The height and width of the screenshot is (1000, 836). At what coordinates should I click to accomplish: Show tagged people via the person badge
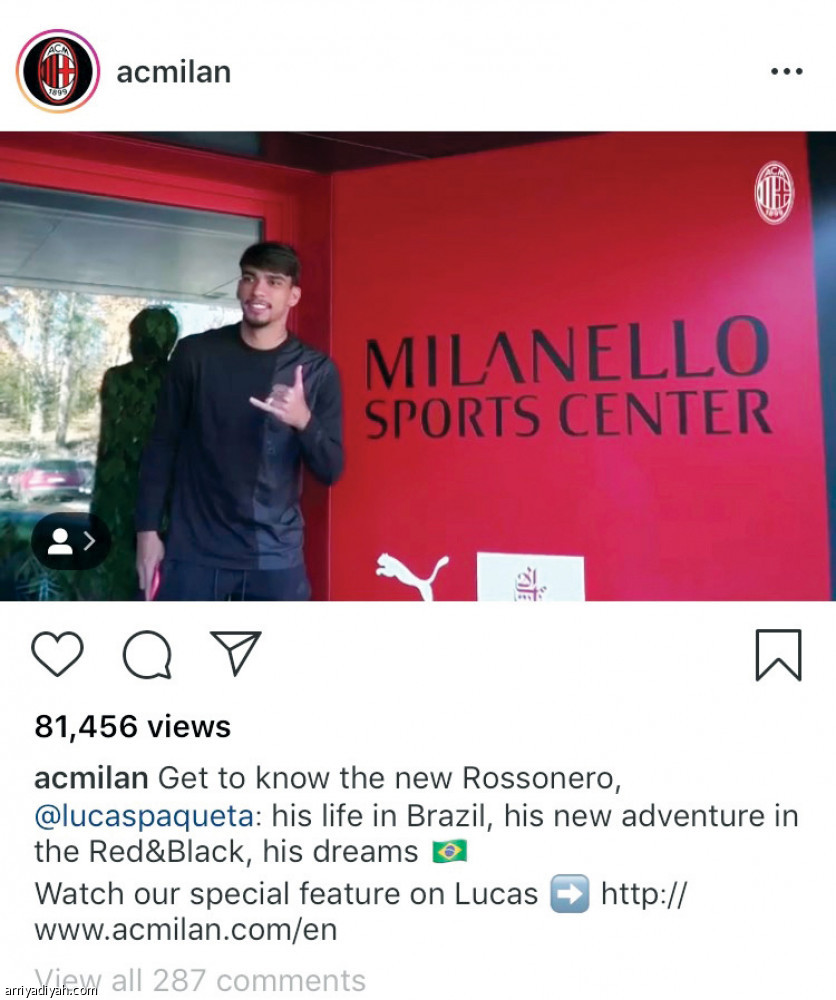[71, 541]
